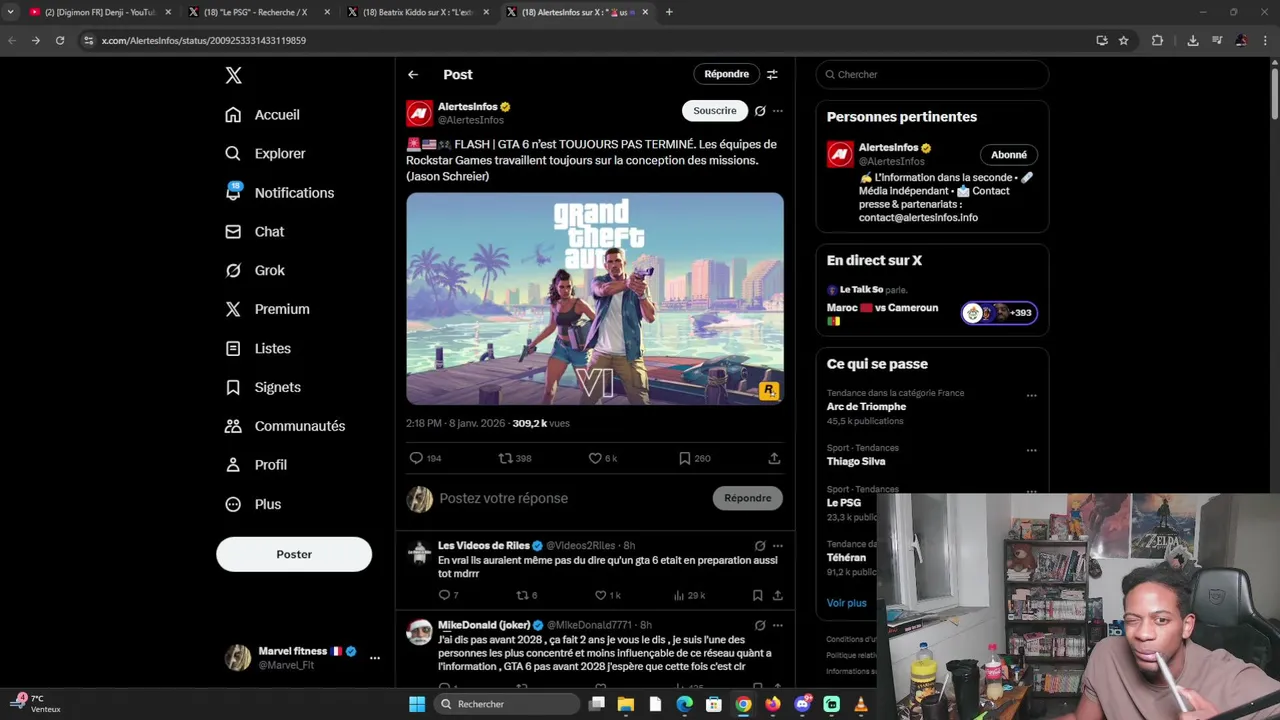Screen dimensions: 1280x720
Task: View analytics 29 k on Riles reply
Action: pos(689,595)
